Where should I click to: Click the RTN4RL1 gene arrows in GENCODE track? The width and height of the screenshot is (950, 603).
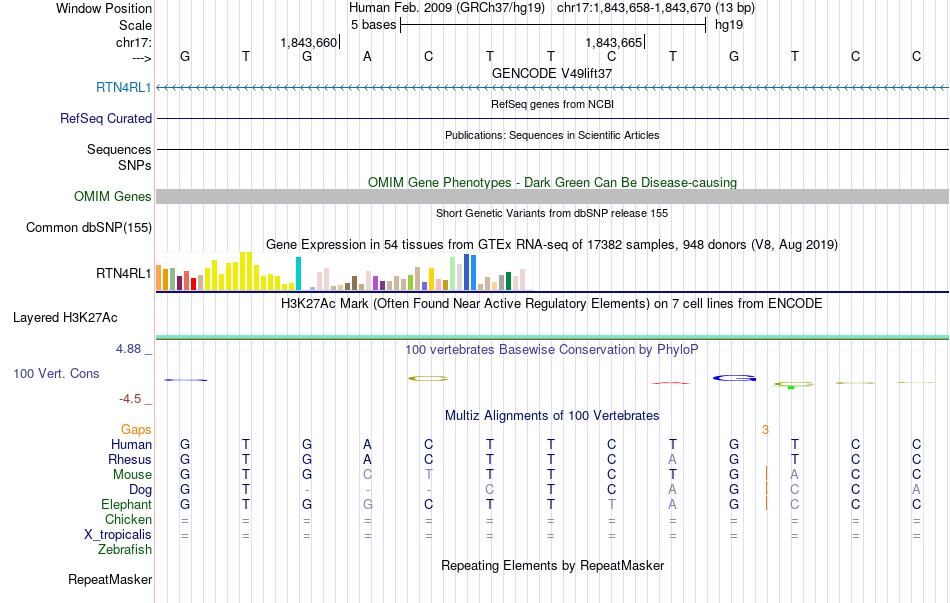point(552,88)
